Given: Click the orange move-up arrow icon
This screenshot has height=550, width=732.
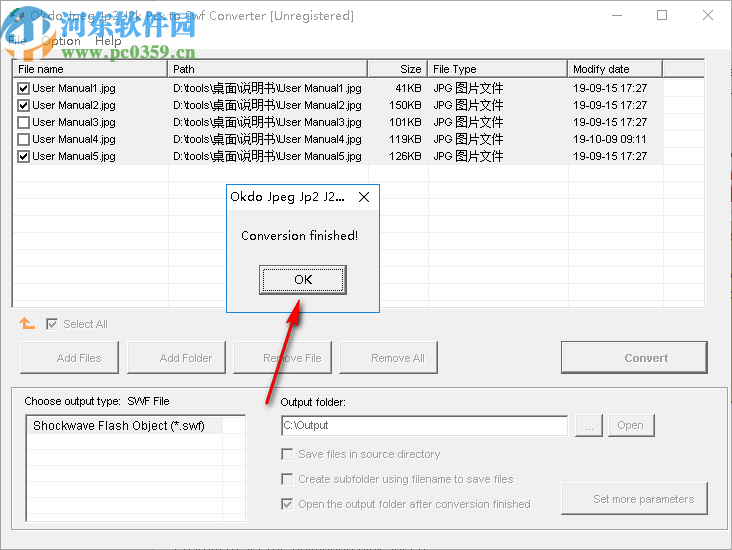Looking at the screenshot, I should click(27, 323).
